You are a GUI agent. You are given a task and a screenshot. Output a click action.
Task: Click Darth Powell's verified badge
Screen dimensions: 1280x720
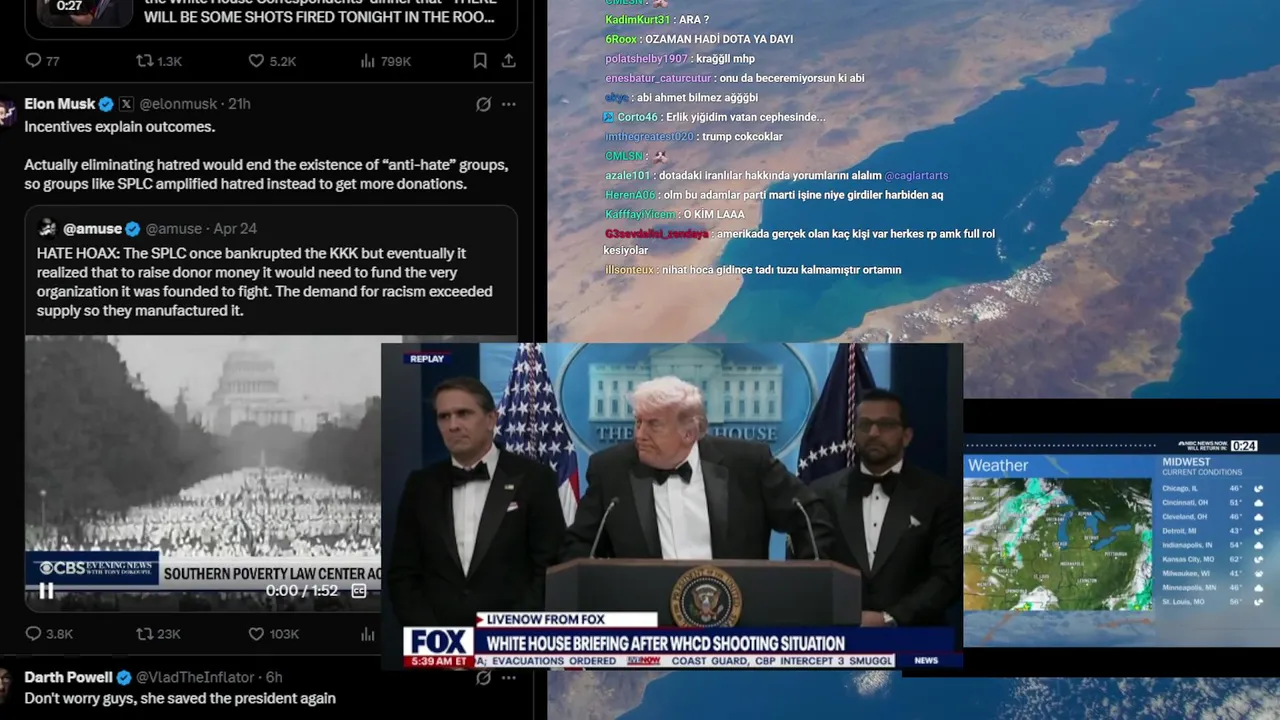pyautogui.click(x=123, y=677)
